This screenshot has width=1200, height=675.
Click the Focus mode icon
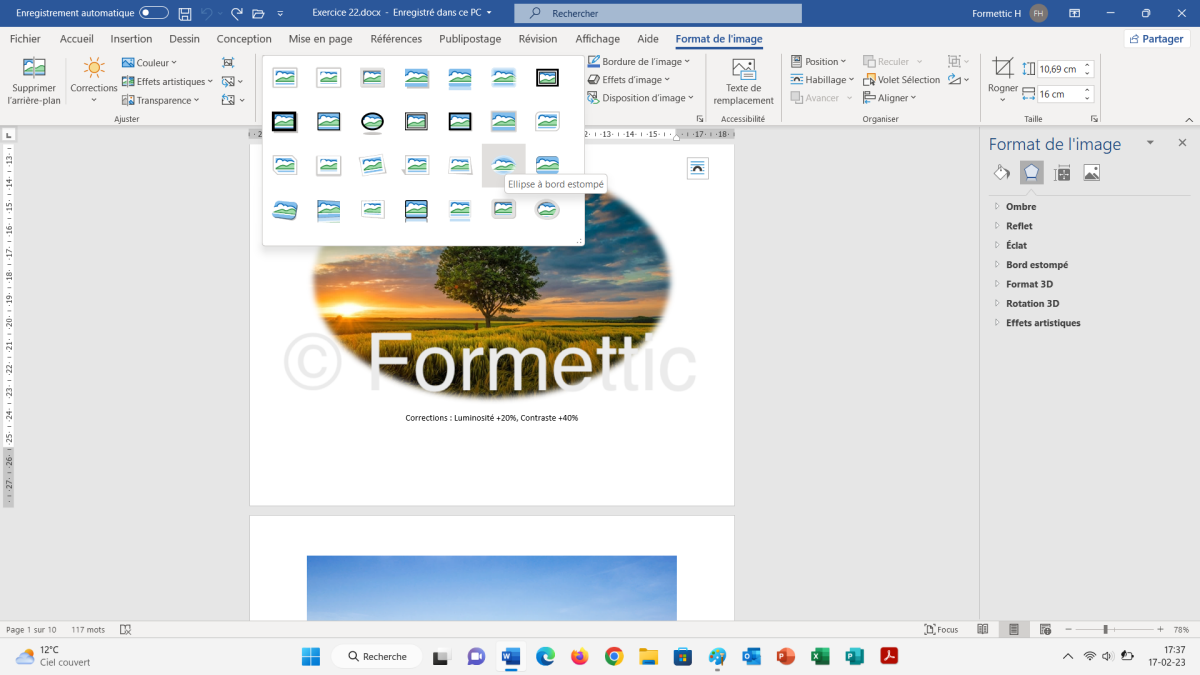(942, 629)
